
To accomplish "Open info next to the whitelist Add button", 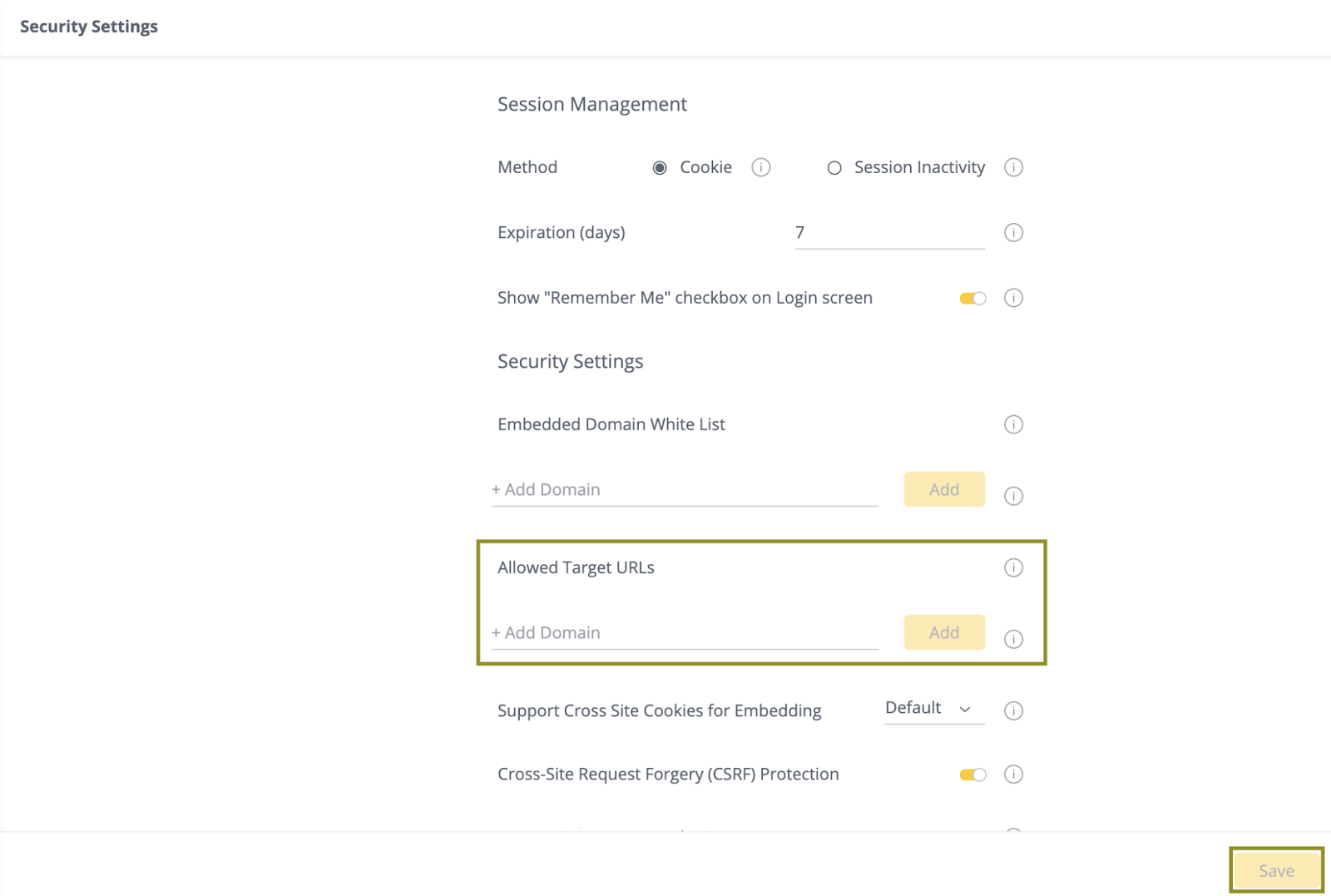I will [x=1013, y=497].
